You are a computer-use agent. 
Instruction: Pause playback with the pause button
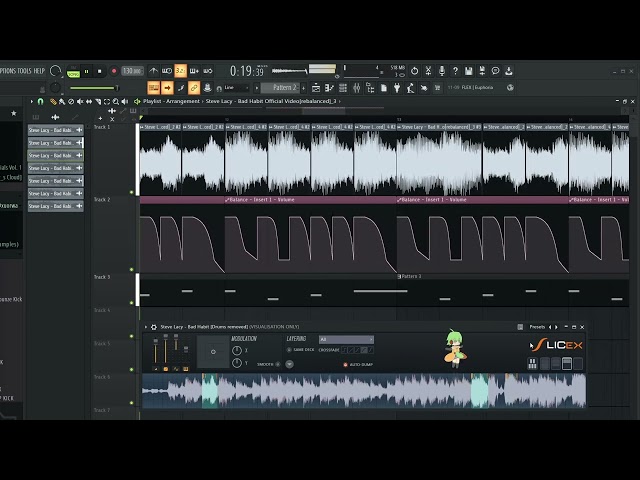pyautogui.click(x=87, y=71)
